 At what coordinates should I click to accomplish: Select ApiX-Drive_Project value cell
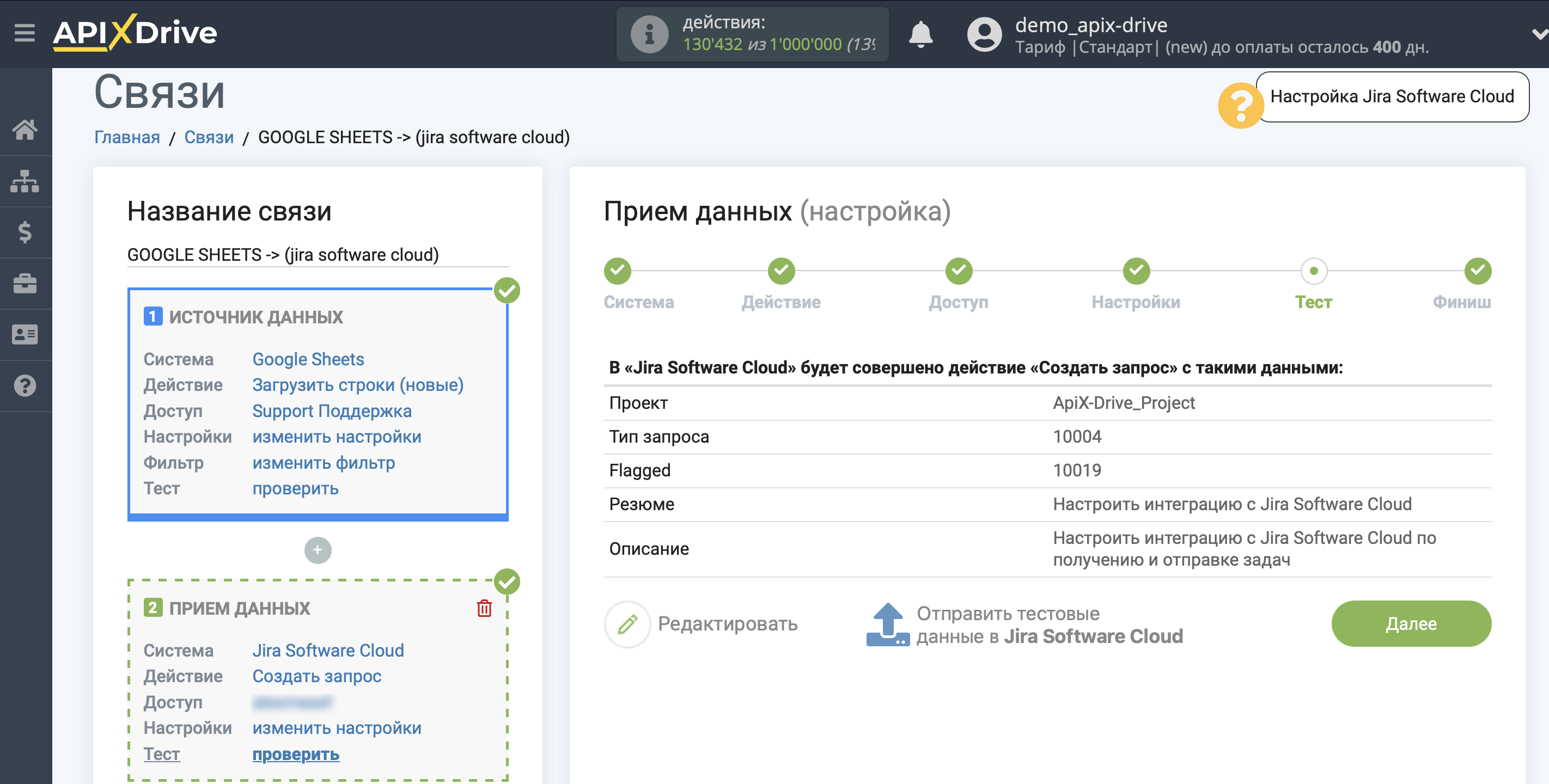point(1123,402)
